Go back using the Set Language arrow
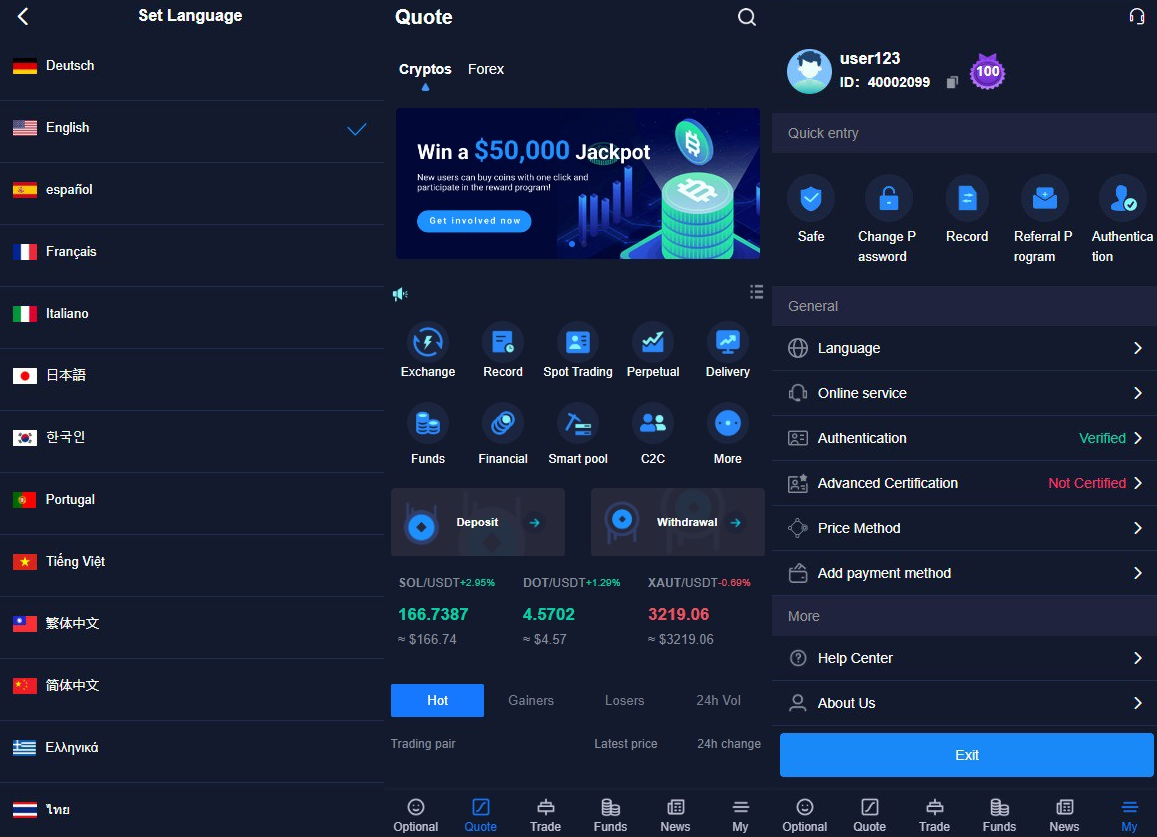Viewport: 1157px width, 837px height. (23, 16)
